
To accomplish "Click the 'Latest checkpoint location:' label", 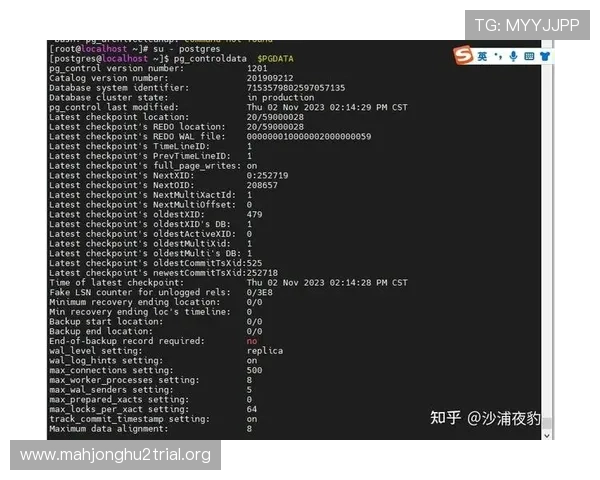I will point(119,117).
